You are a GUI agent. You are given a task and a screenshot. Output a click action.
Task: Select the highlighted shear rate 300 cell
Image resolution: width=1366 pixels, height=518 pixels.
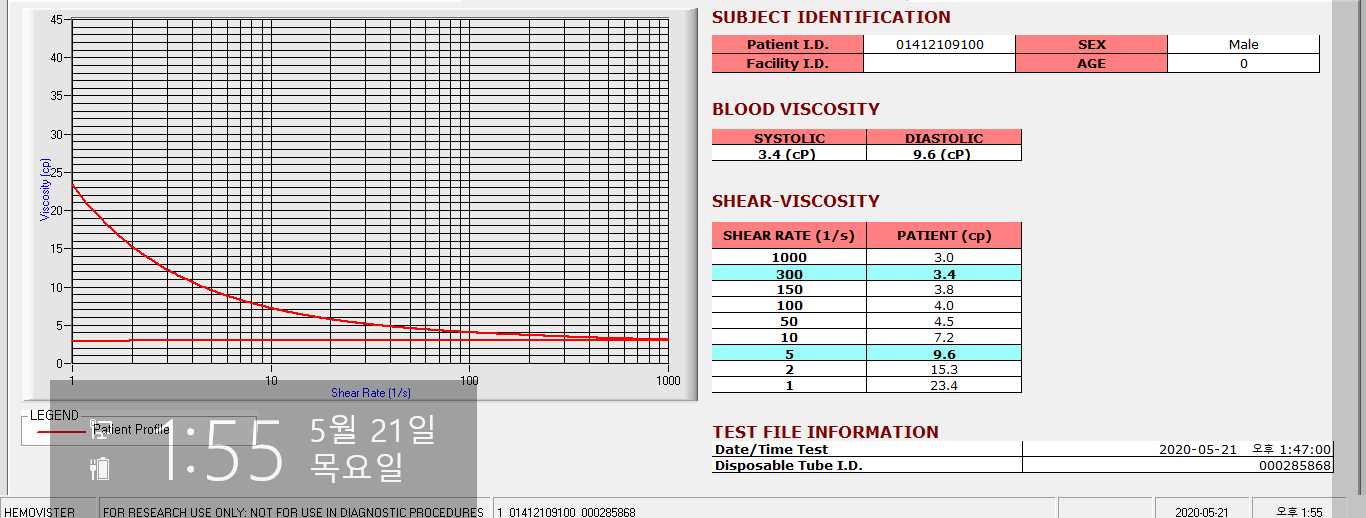[789, 273]
